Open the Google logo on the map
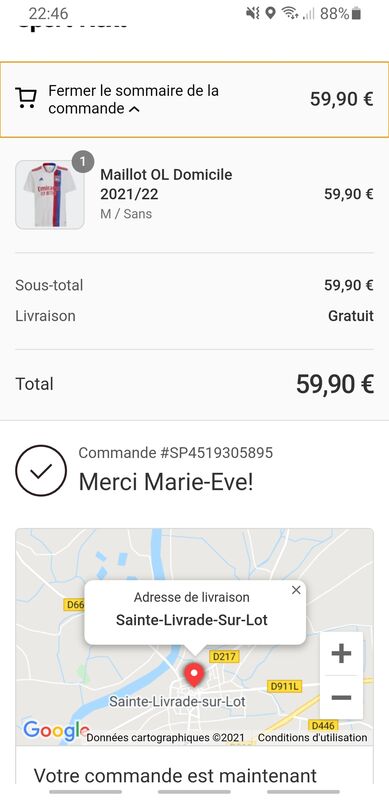The width and height of the screenshot is (389, 800). click(55, 731)
